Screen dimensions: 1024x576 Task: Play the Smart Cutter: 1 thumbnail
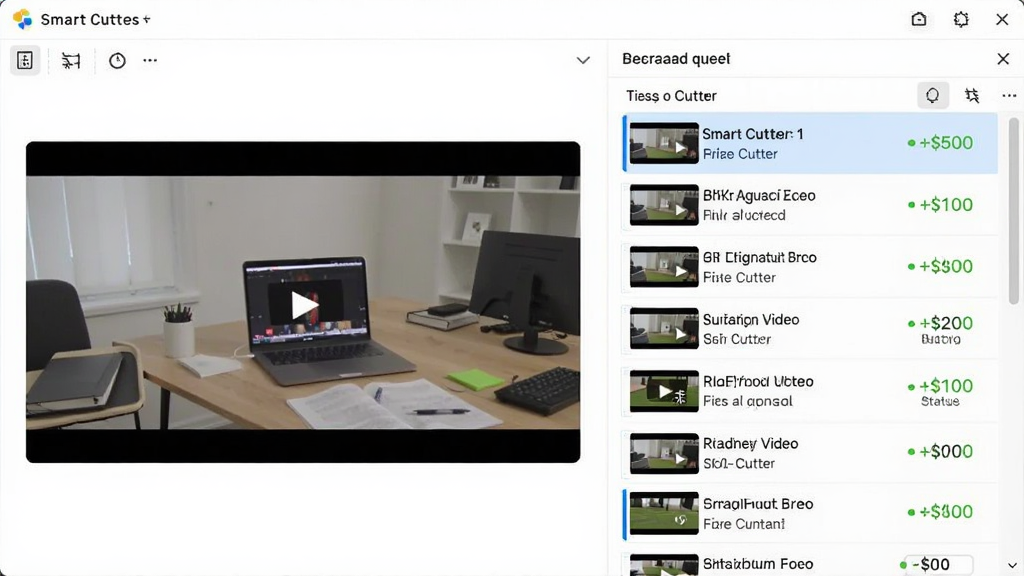click(x=664, y=143)
